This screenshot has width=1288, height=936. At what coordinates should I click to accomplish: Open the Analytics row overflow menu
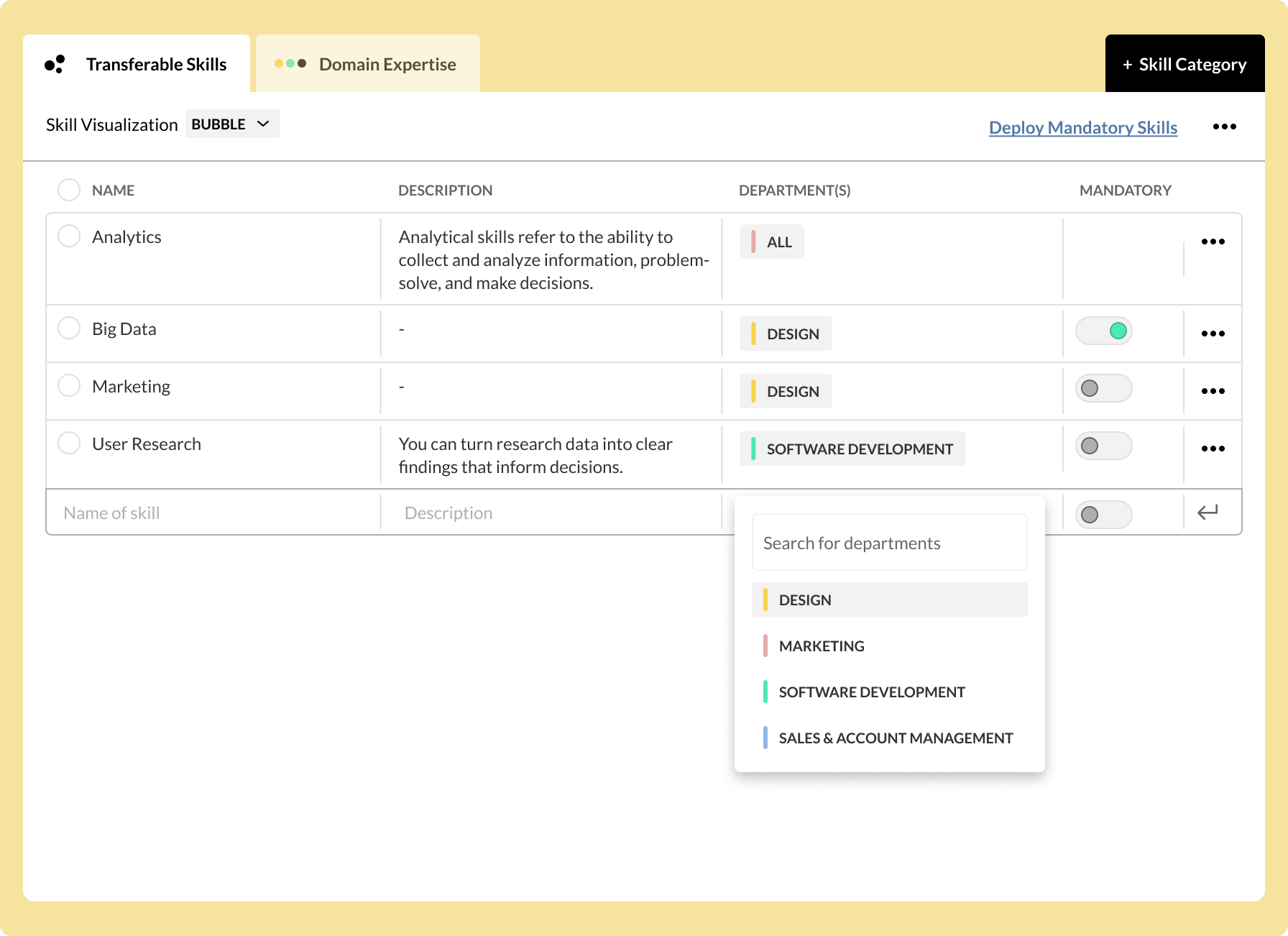[1213, 242]
